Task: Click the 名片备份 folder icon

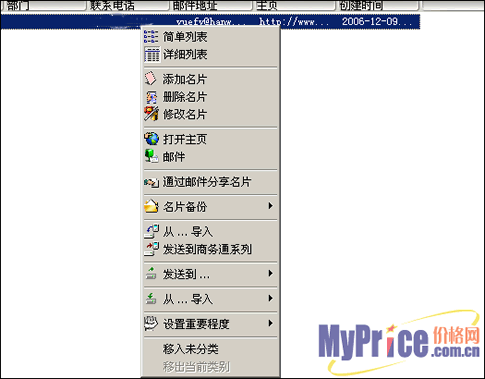Action: (151, 206)
